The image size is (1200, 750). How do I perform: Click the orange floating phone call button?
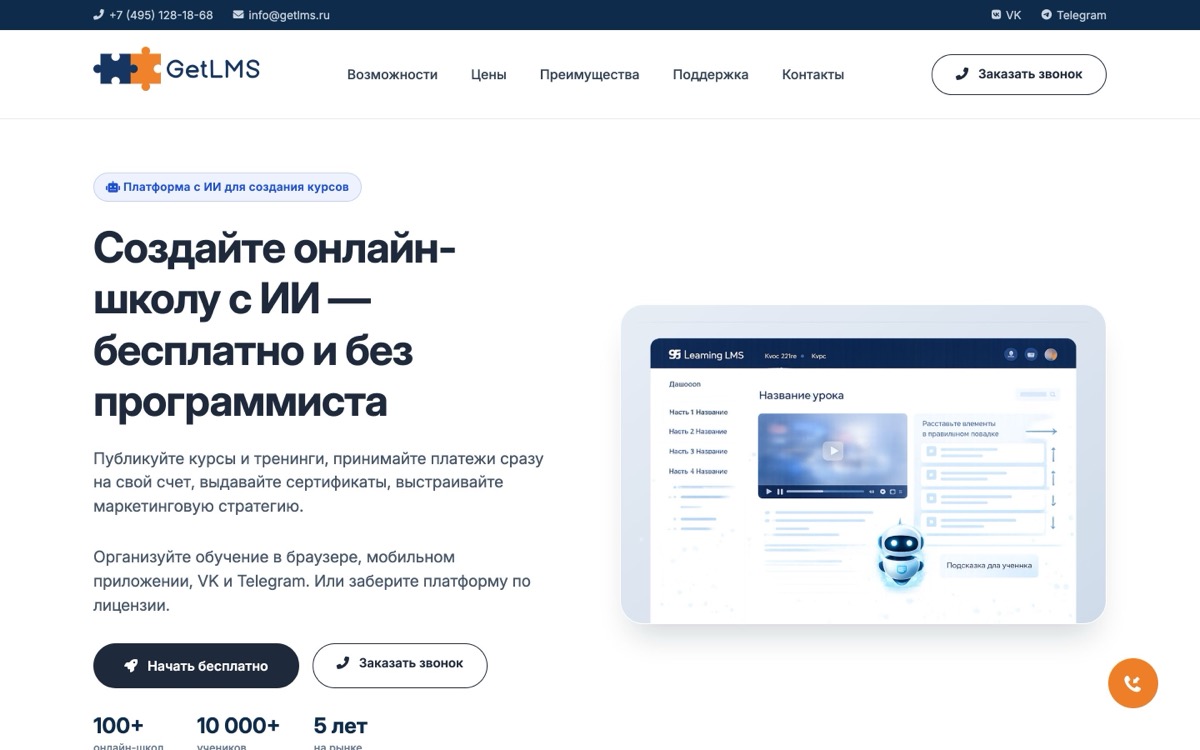pos(1132,684)
